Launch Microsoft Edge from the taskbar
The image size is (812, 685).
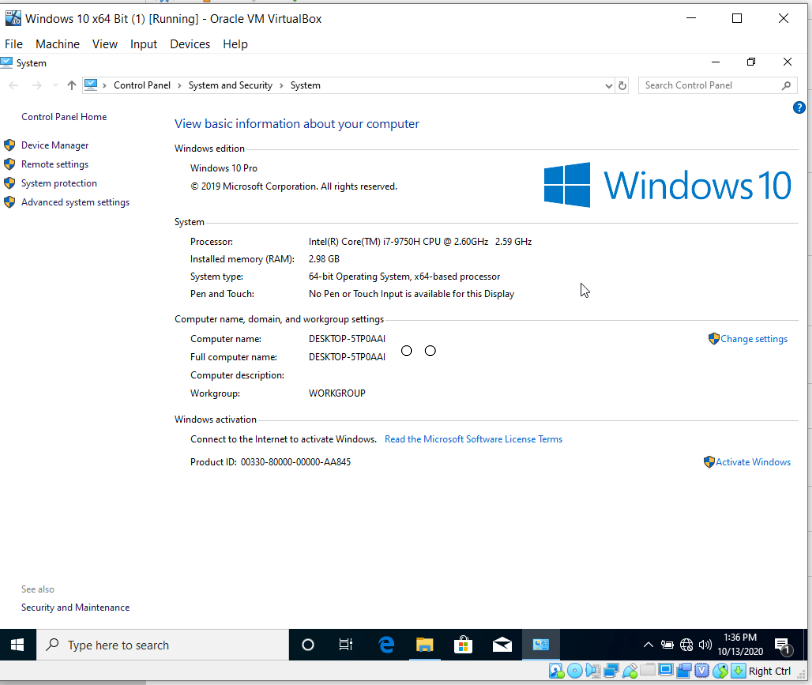[x=386, y=645]
